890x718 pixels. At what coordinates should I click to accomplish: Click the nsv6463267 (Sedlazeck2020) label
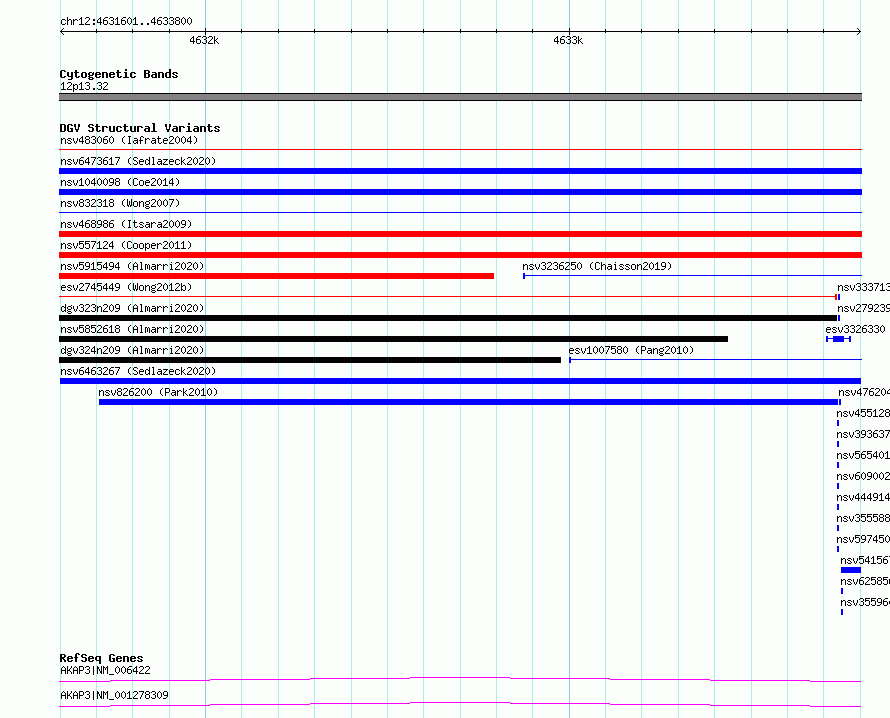coord(138,371)
